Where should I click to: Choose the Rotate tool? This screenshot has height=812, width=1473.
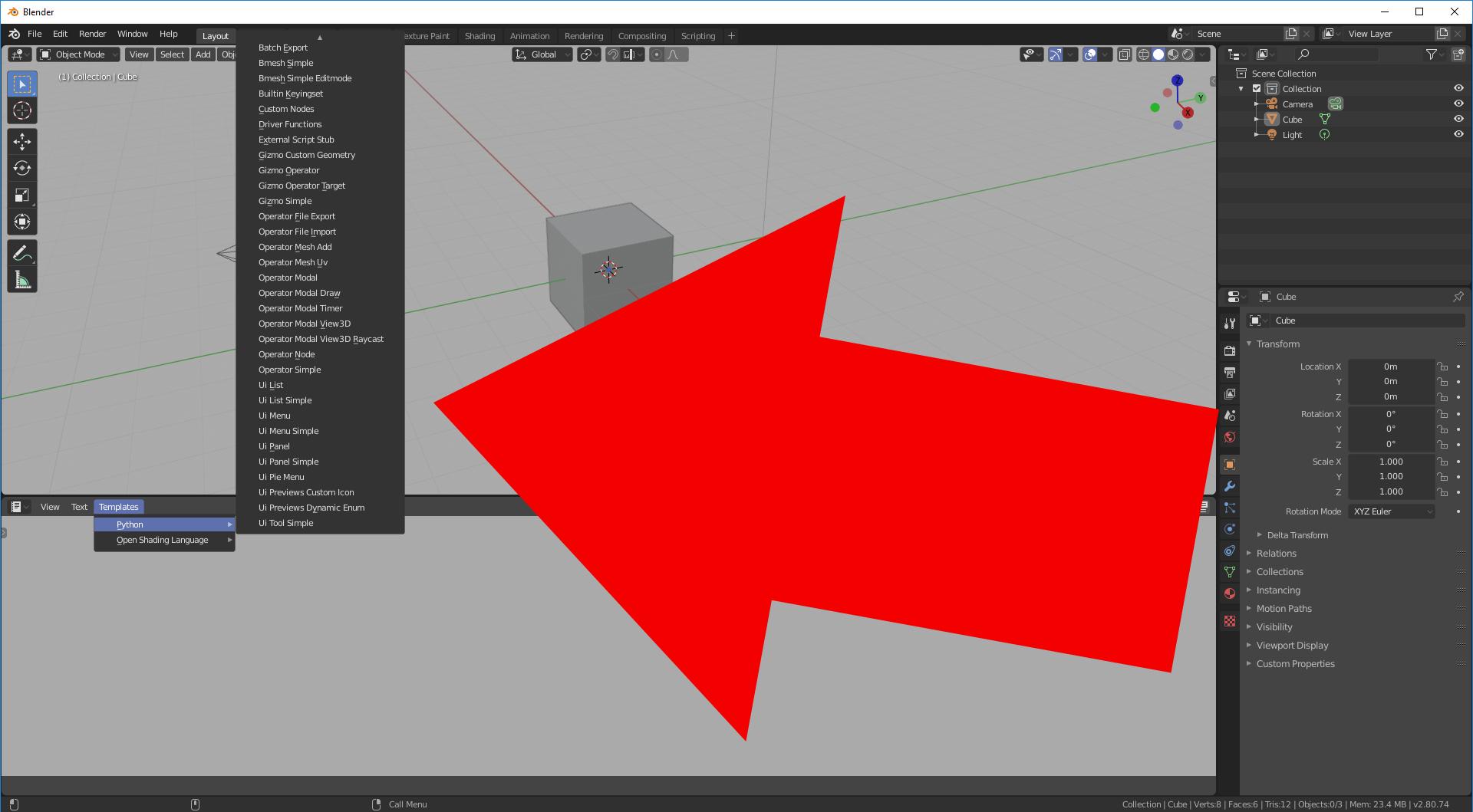pyautogui.click(x=22, y=168)
